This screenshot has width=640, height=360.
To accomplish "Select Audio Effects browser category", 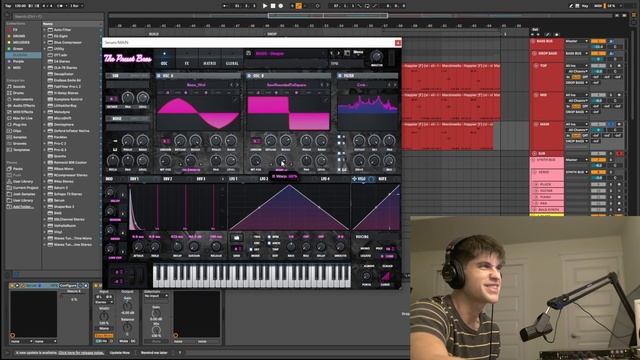I will 24,105.
